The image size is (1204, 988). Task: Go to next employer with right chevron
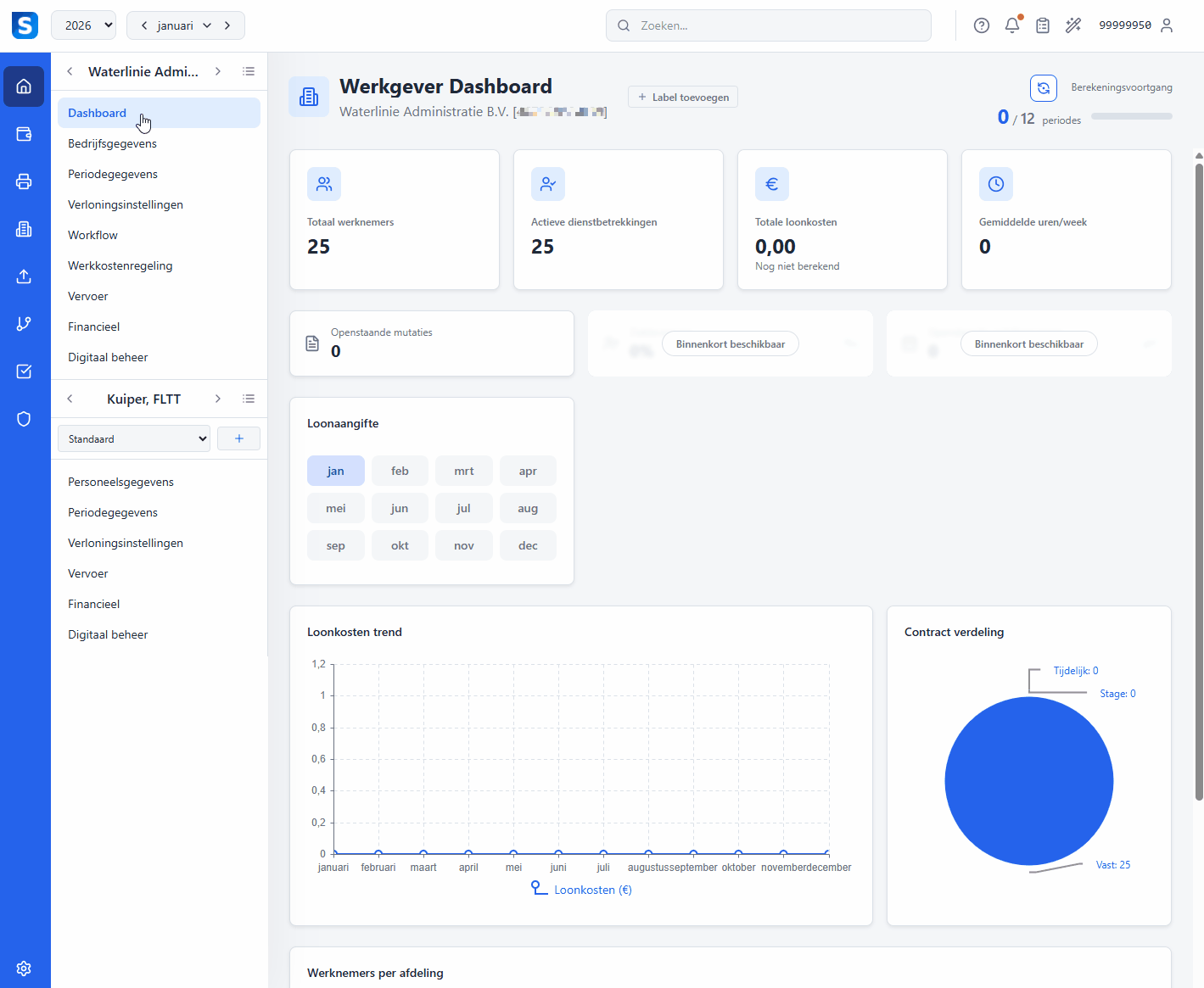218,71
